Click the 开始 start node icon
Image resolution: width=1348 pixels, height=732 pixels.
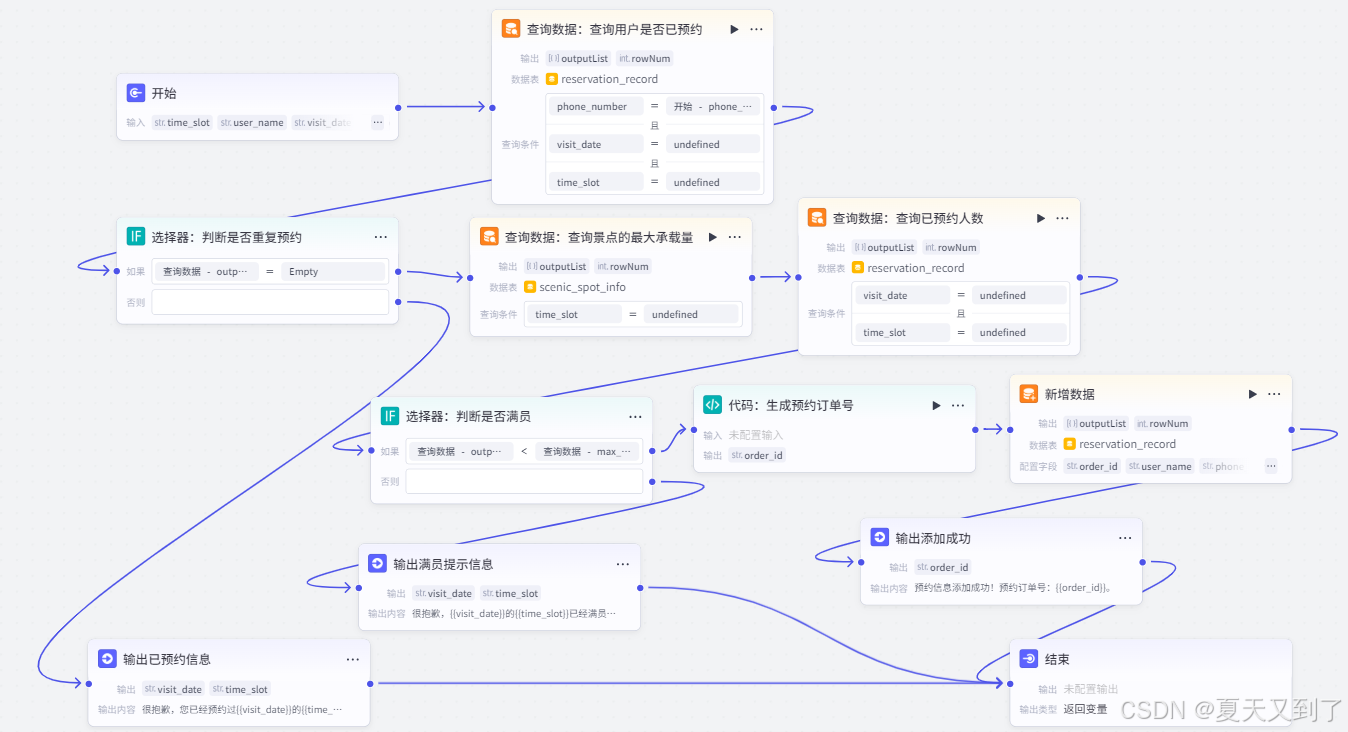[136, 93]
